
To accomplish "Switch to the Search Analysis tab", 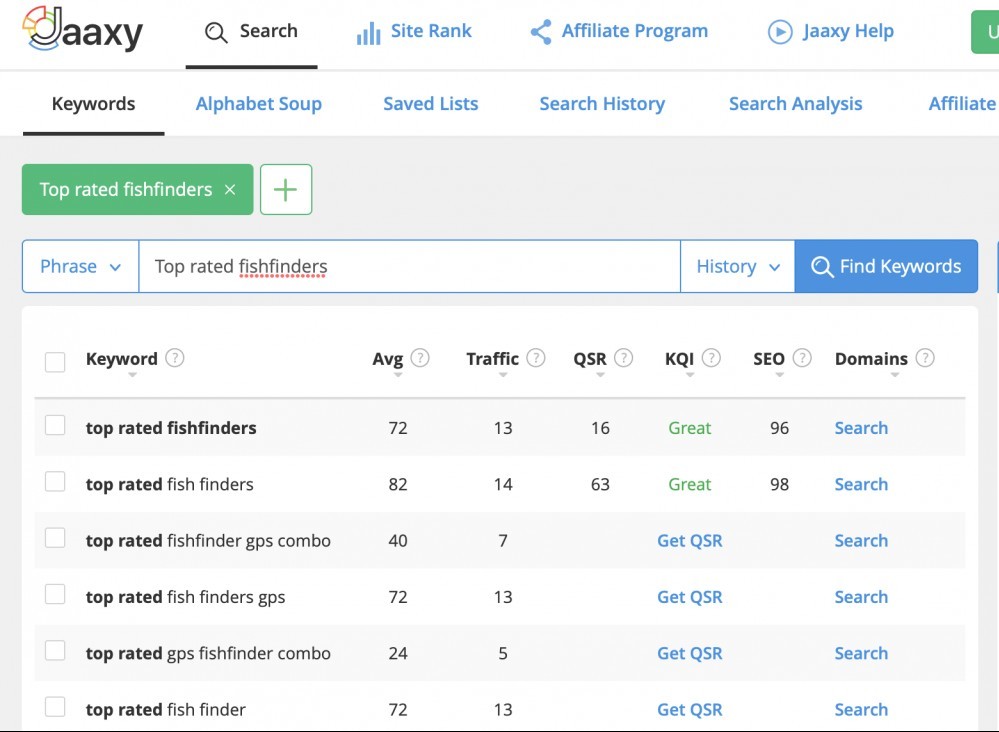I will [796, 104].
